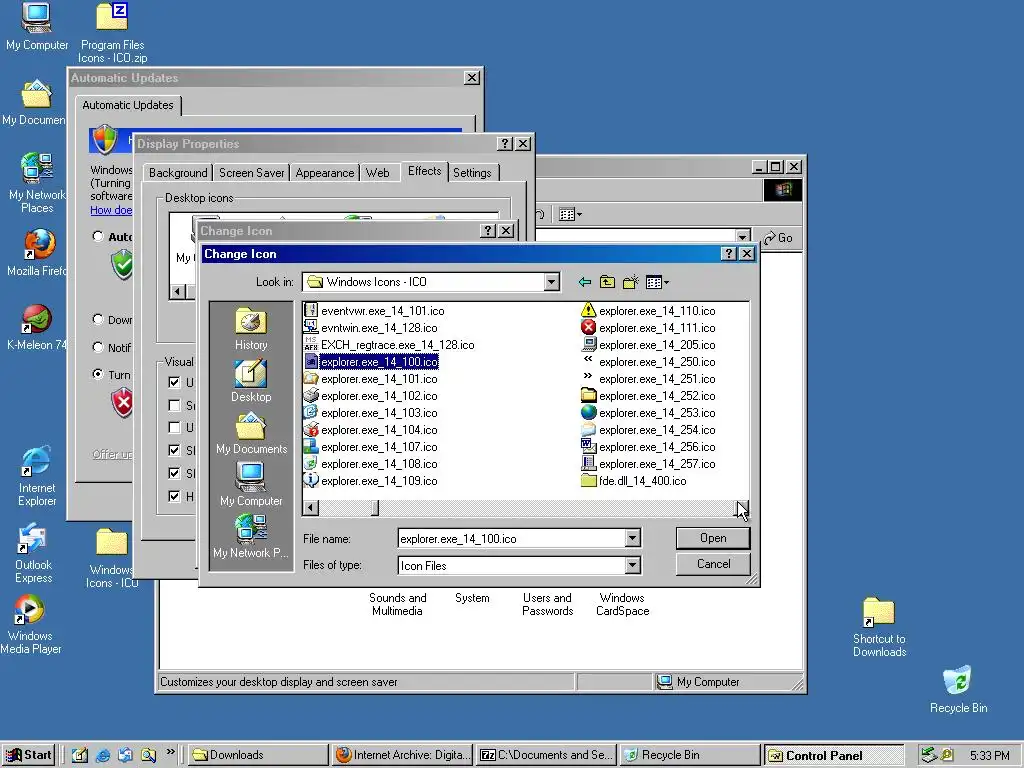Screen dimensions: 1024x768
Task: Click Go button in Control Panel window
Action: pyautogui.click(x=778, y=238)
